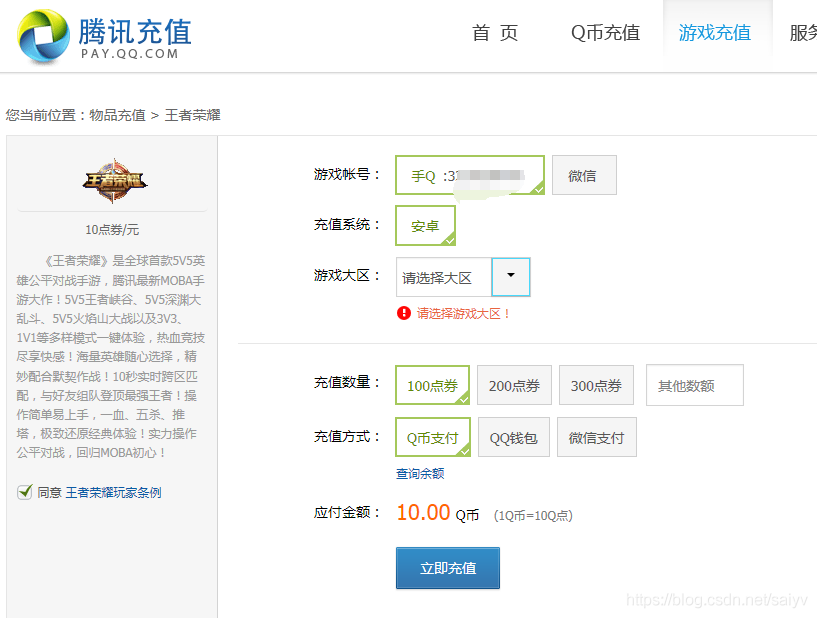Open the 首页 navigation tab
Viewport: 817px width, 618px height.
tap(495, 33)
